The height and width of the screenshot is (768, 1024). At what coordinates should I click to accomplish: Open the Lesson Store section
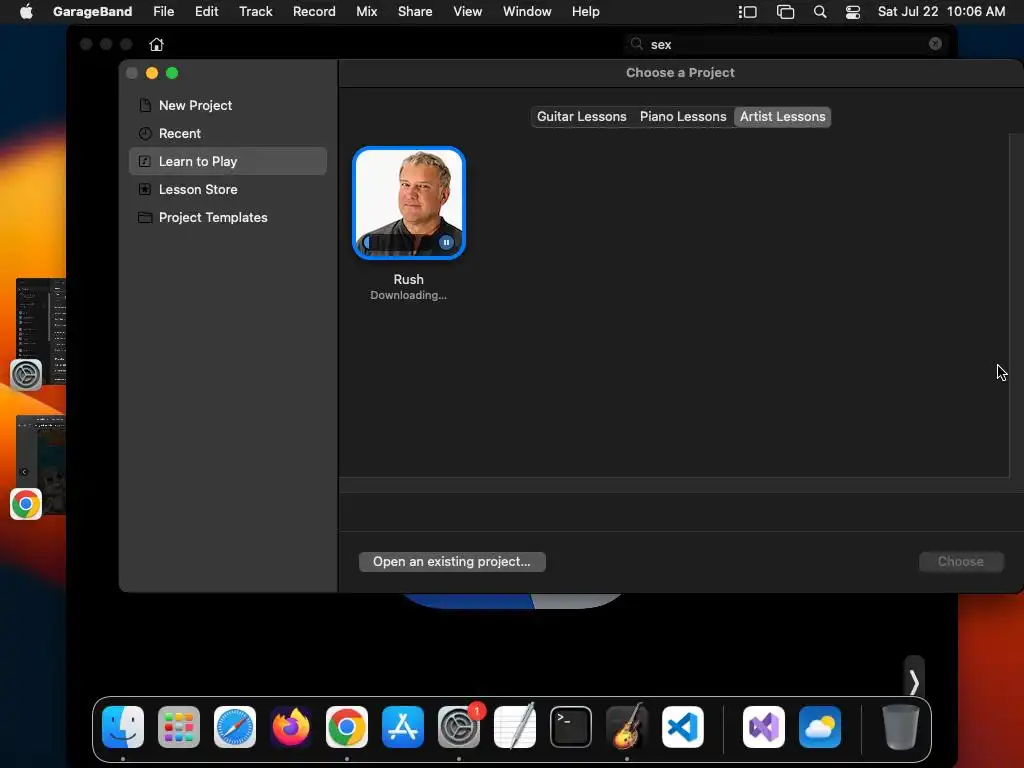coord(228,189)
